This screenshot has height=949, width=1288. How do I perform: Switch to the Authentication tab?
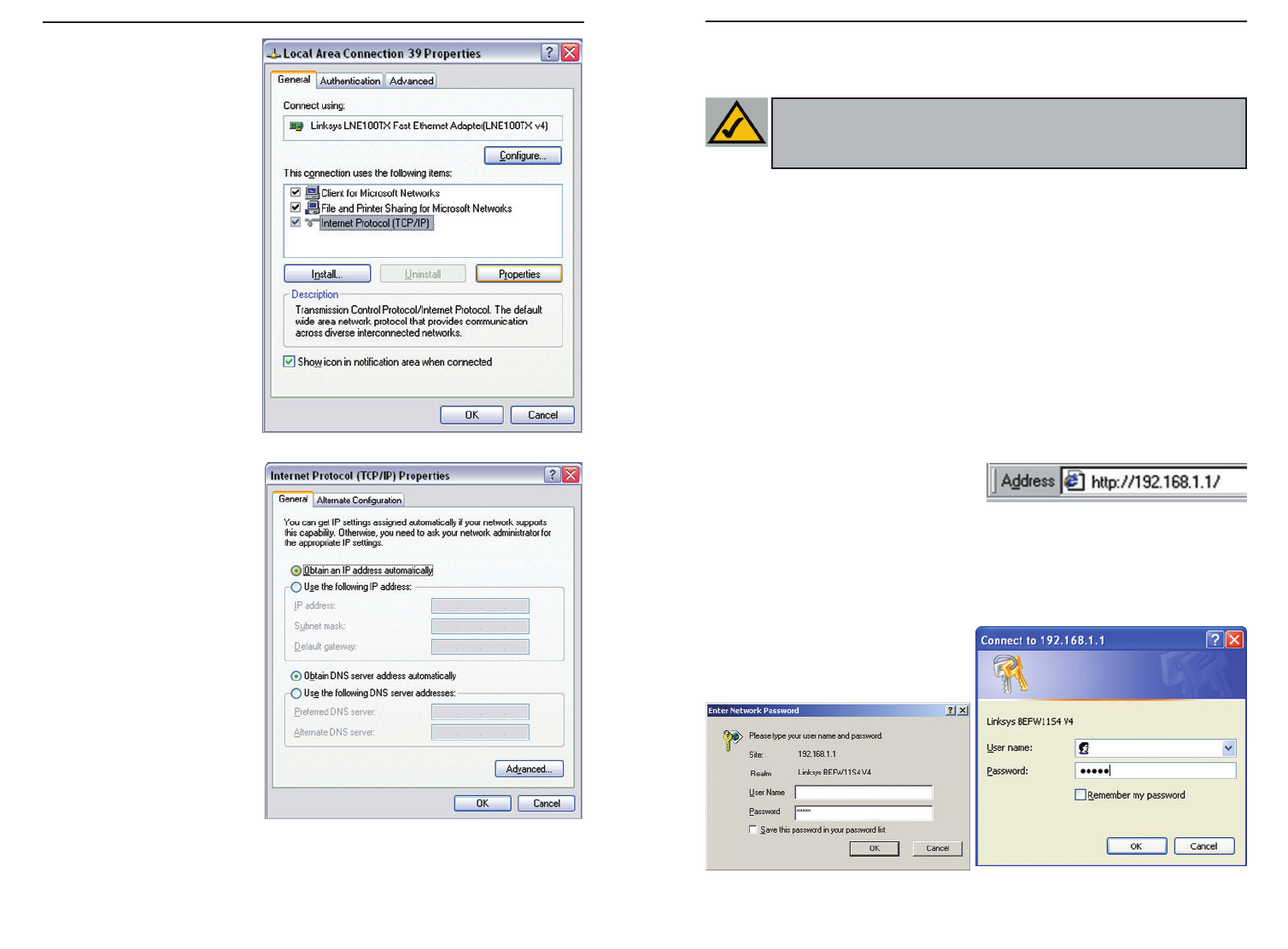pyautogui.click(x=350, y=81)
